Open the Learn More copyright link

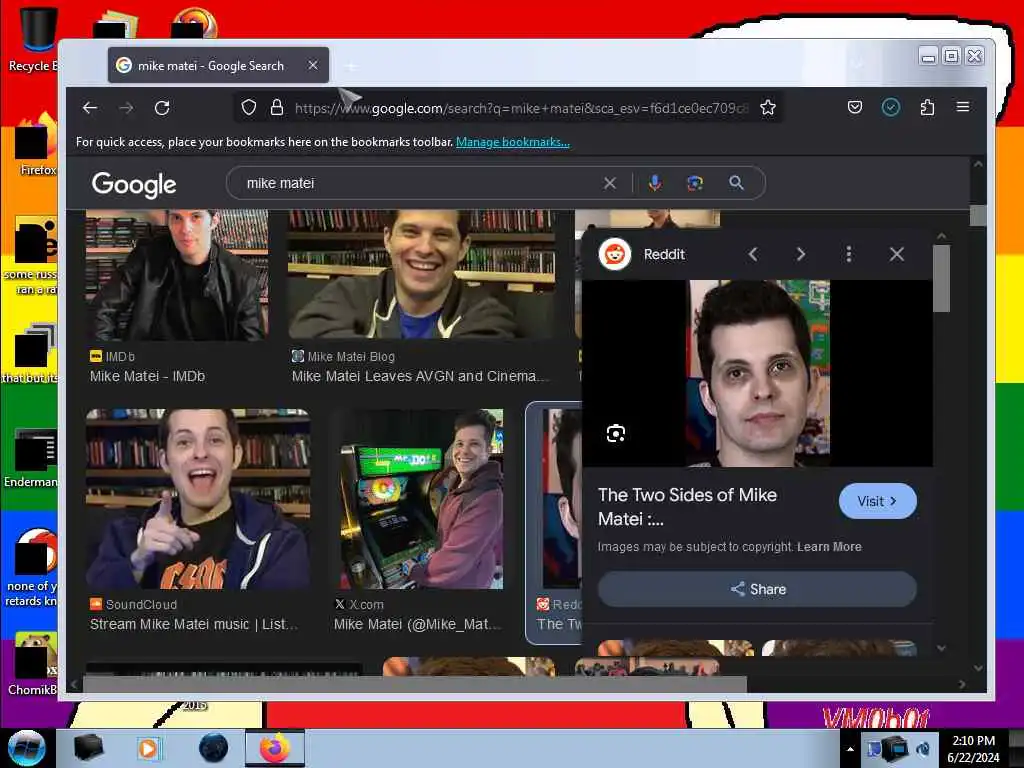coord(829,547)
